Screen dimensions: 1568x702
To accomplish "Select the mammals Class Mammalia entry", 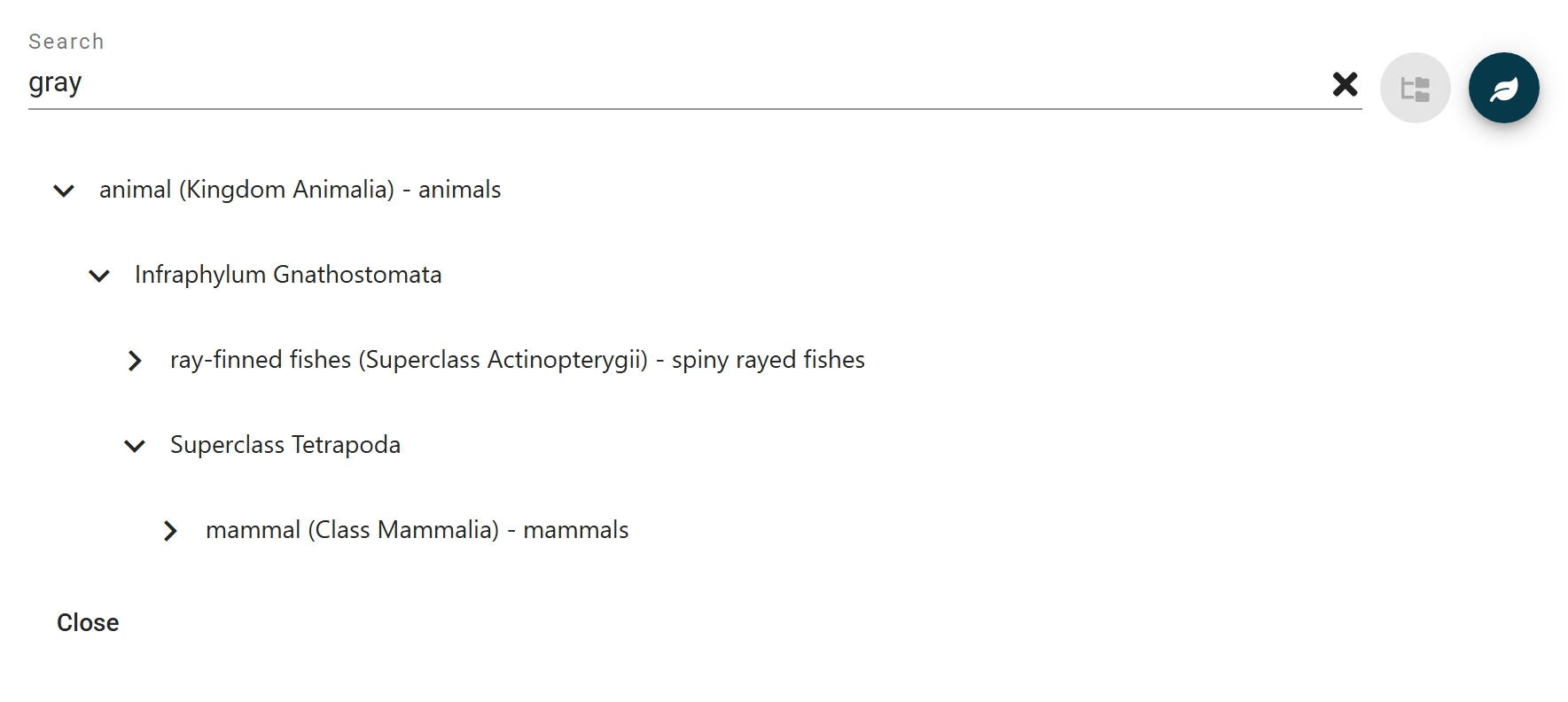I will 417,530.
